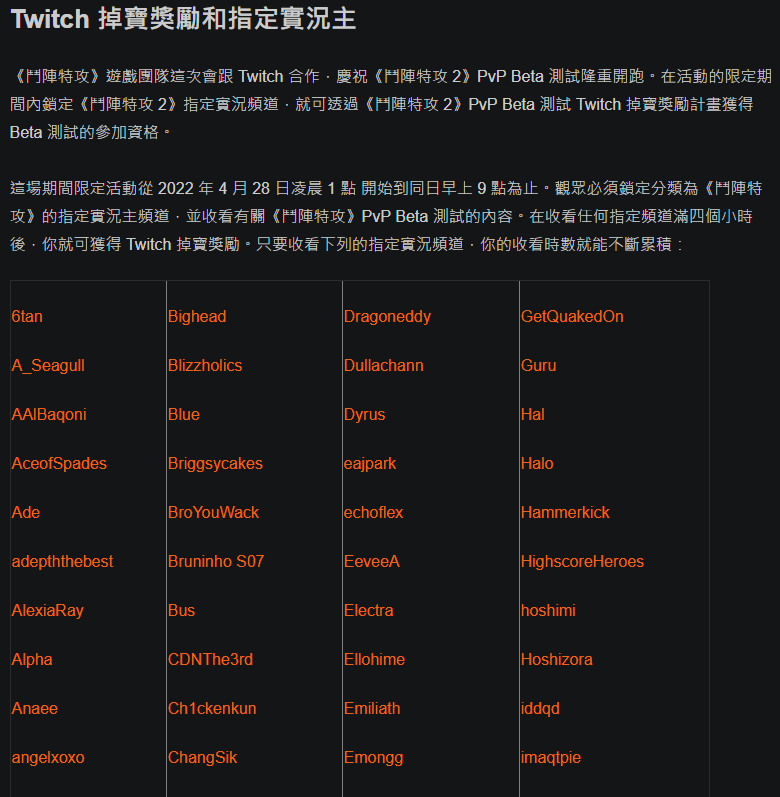This screenshot has height=797, width=780.
Task: Select the Halo link
Action: point(537,463)
